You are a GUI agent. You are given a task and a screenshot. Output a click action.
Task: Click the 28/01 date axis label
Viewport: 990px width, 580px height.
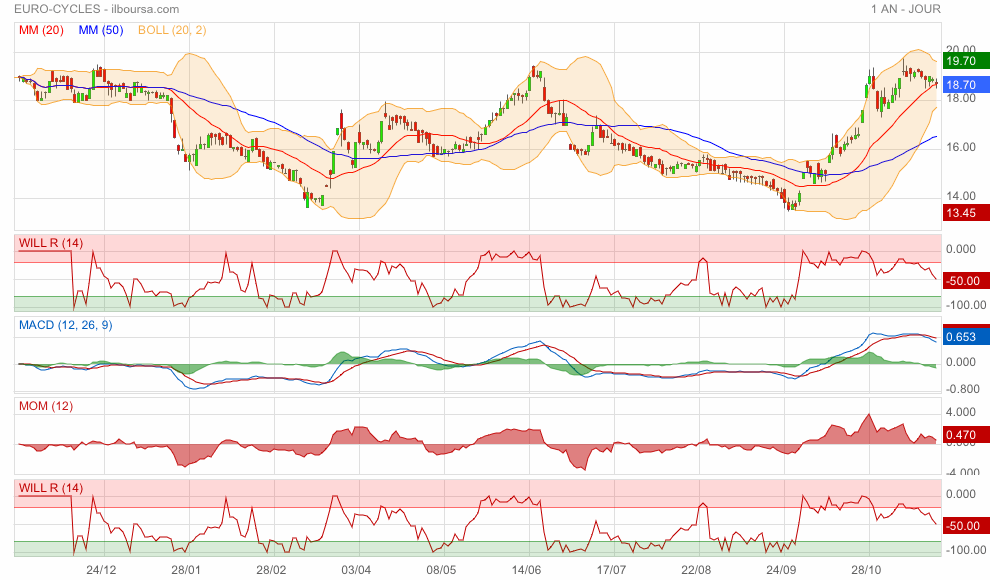click(x=186, y=570)
